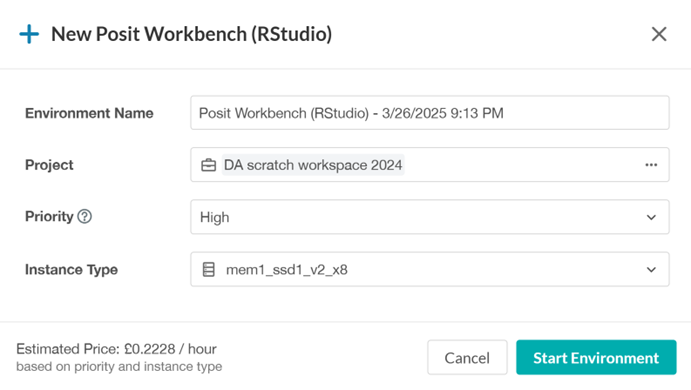This screenshot has height=390, width=691.
Task: Select the DA scratch workspace 2024 project chip
Action: click(x=313, y=165)
